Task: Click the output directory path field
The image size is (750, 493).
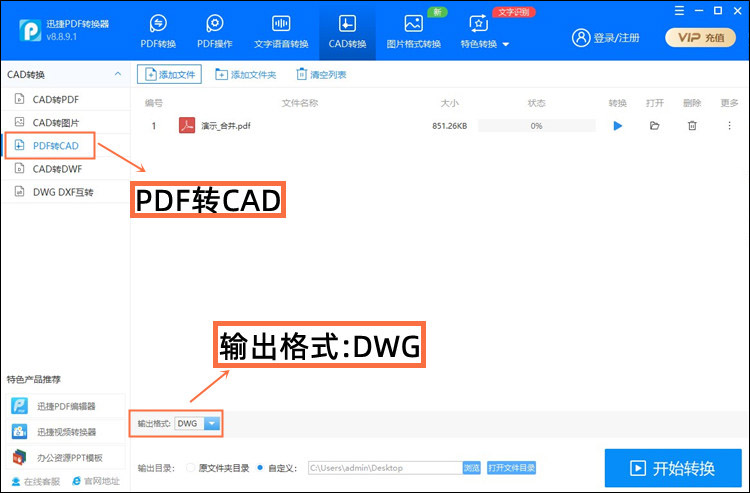Action: (x=386, y=468)
